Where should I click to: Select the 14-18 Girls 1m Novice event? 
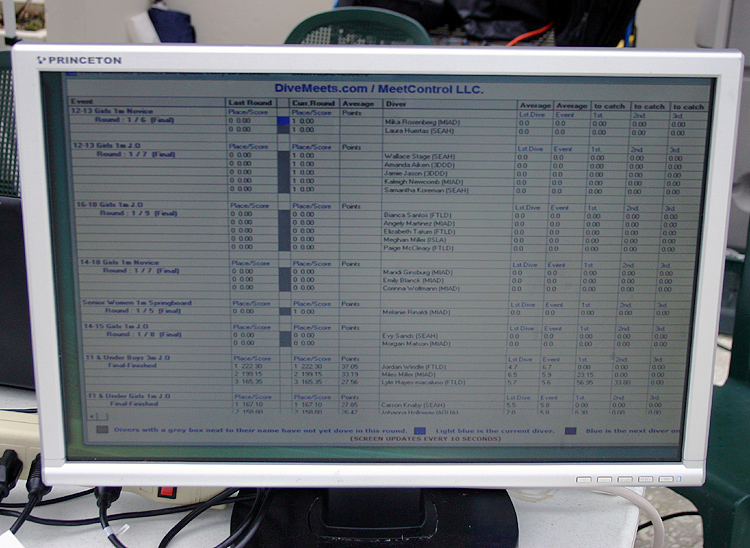[119, 263]
